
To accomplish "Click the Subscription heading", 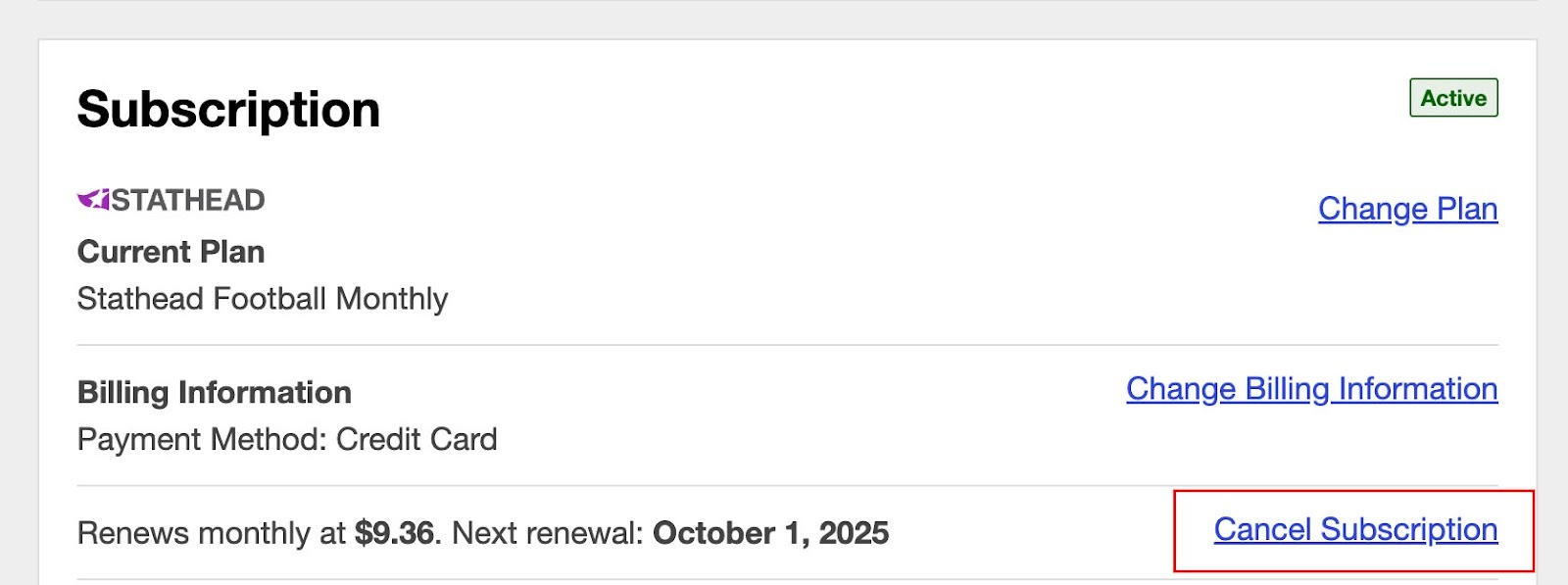I will (x=228, y=109).
